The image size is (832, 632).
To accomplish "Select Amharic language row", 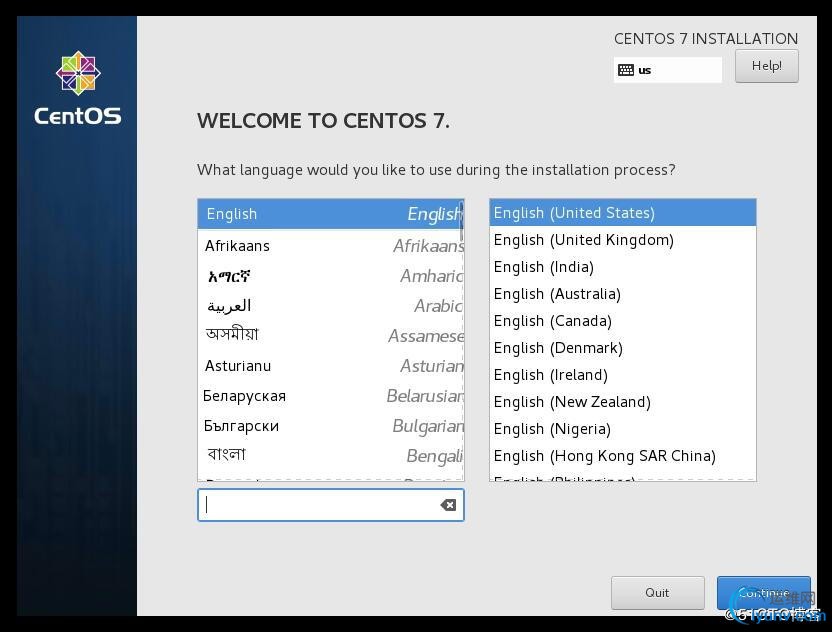I will click(x=329, y=276).
